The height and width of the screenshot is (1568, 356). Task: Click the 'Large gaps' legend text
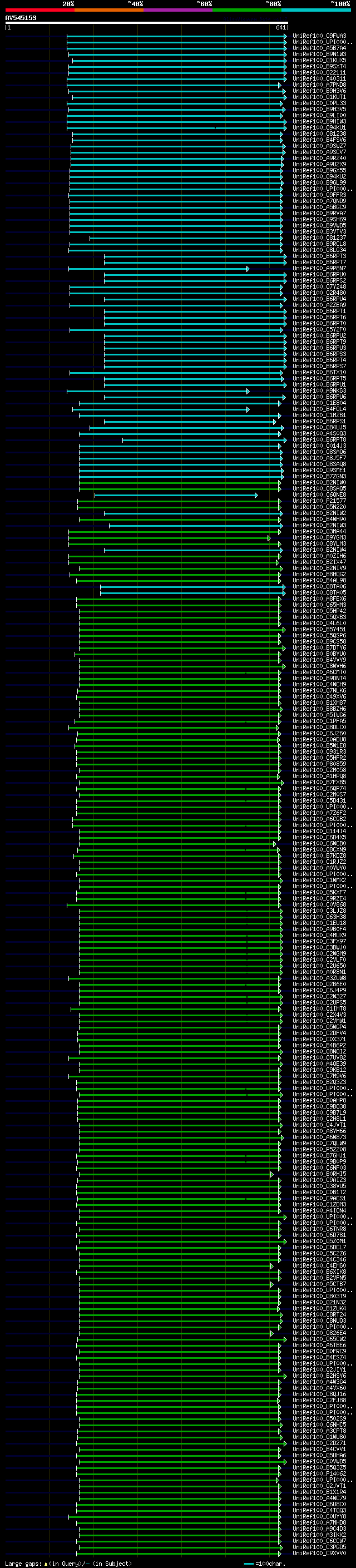pyautogui.click(x=23, y=1564)
